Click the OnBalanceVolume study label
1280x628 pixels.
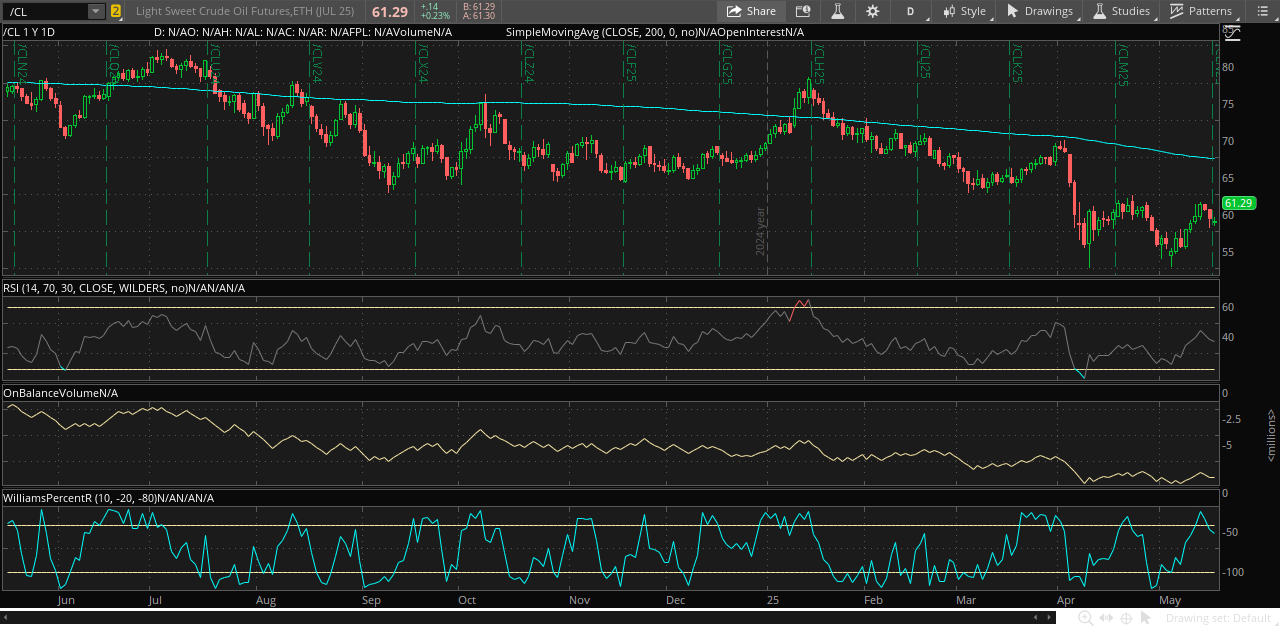point(60,393)
